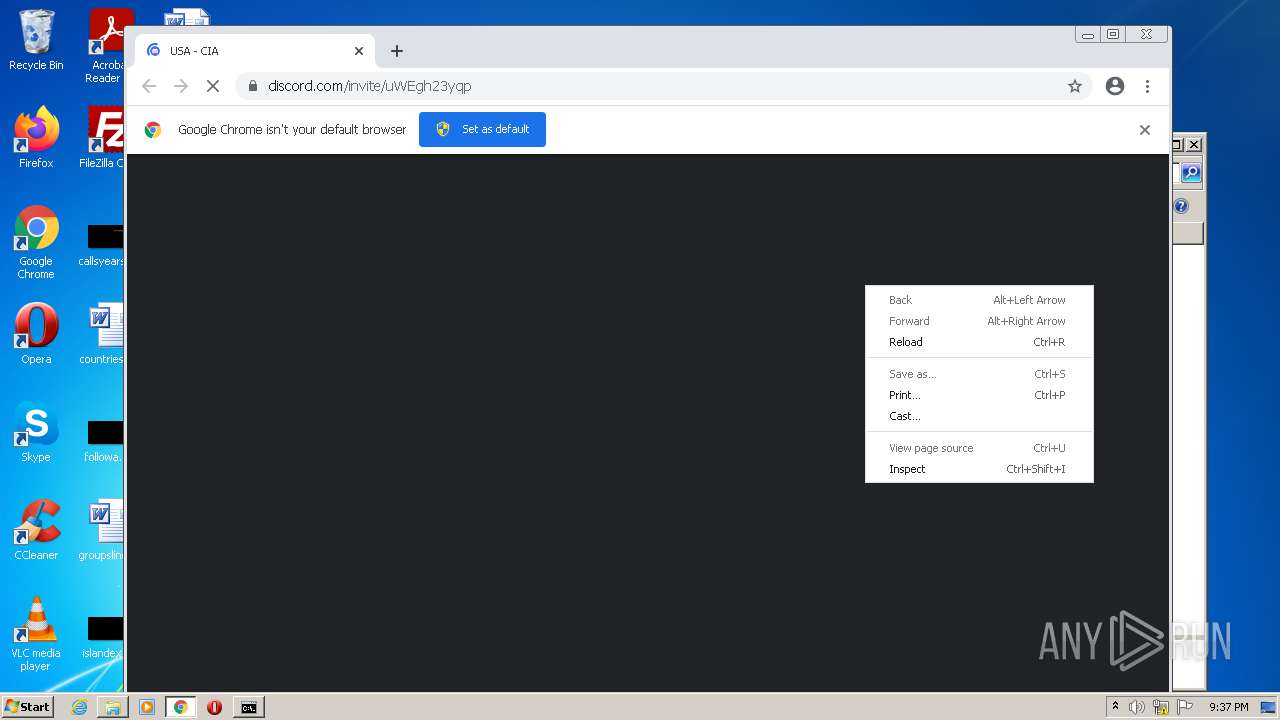Click the browser forward arrow
Viewport: 1280px width, 720px height.
[x=181, y=86]
